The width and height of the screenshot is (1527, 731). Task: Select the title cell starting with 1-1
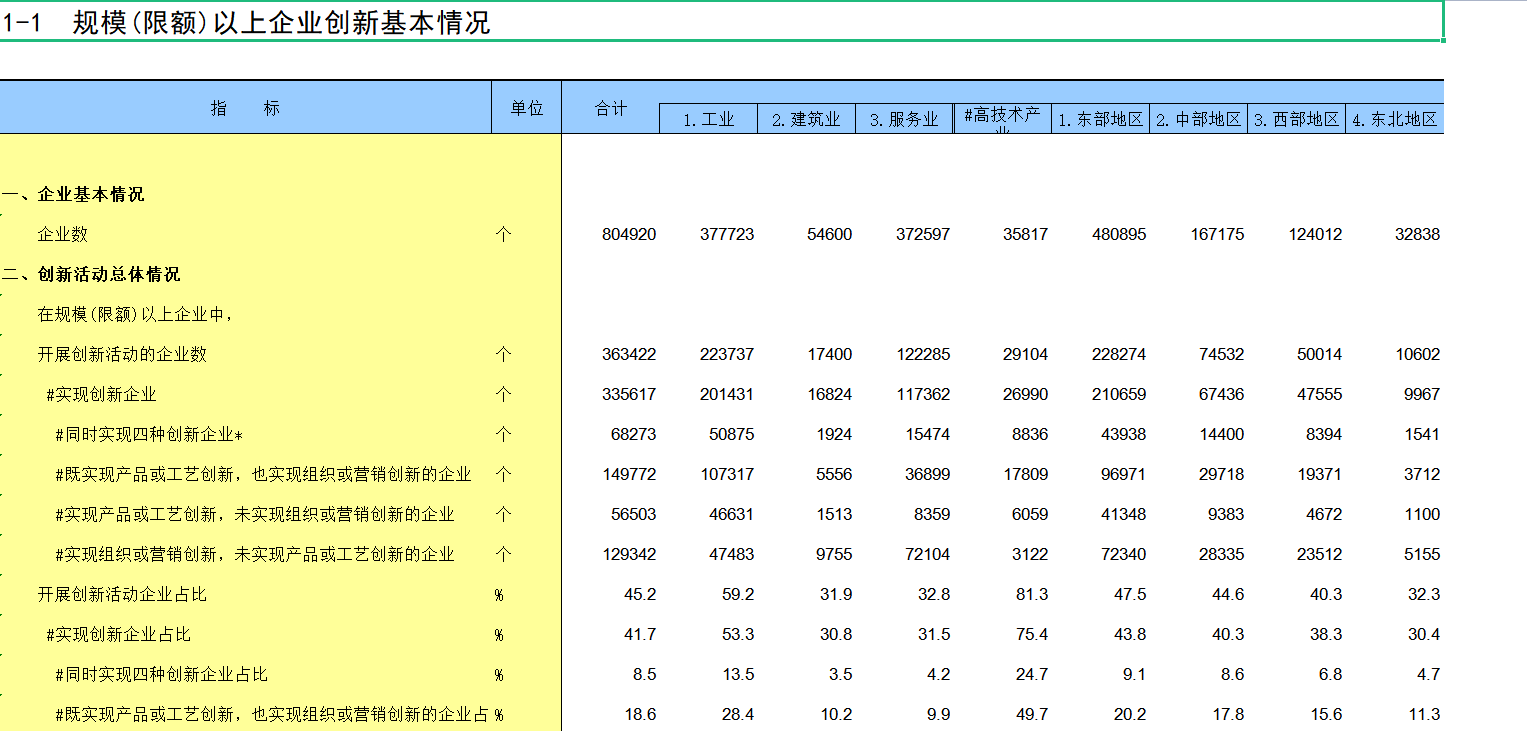click(x=246, y=23)
